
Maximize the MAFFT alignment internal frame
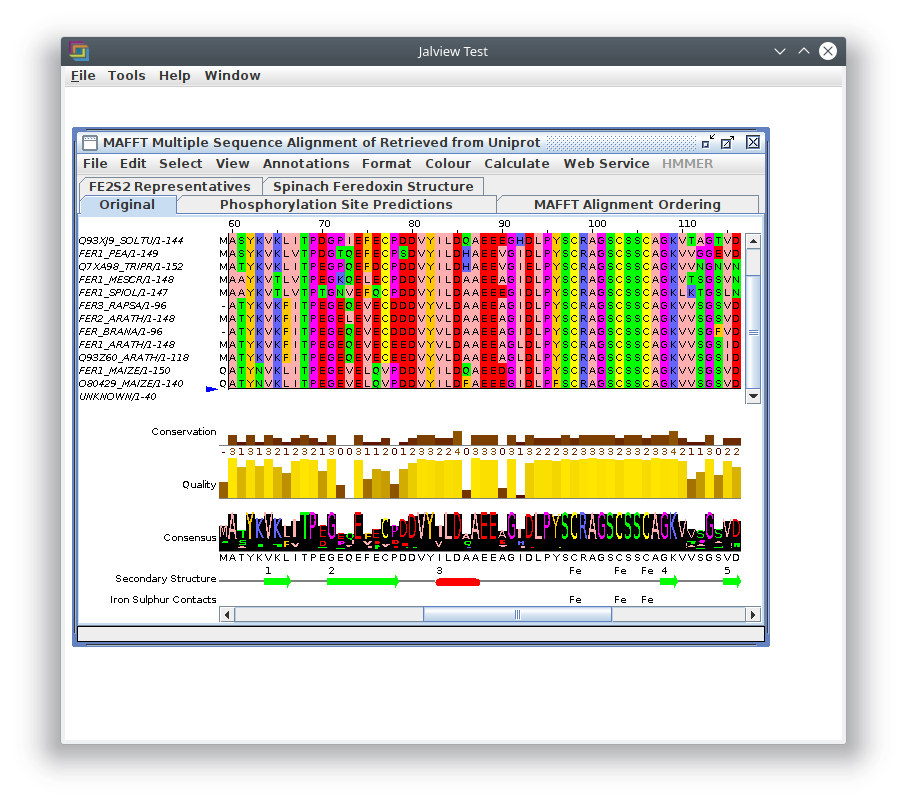pyautogui.click(x=728, y=142)
